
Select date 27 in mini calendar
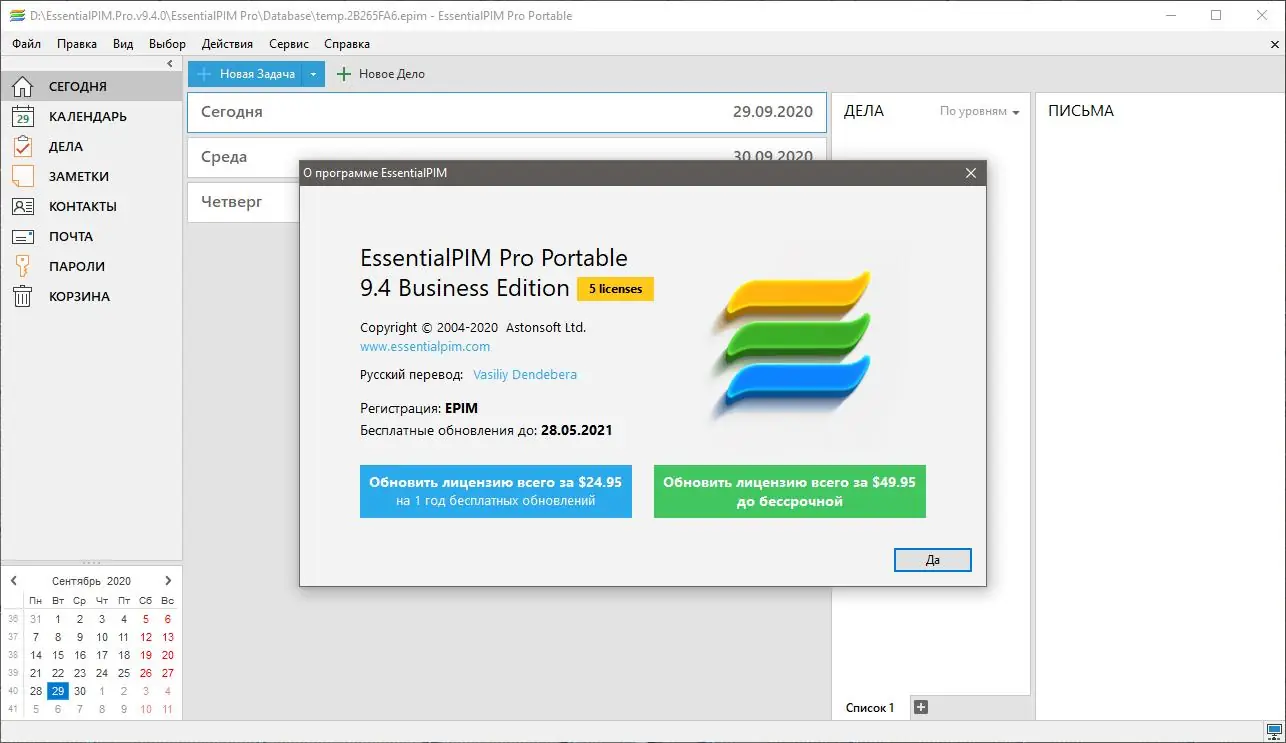click(x=168, y=673)
